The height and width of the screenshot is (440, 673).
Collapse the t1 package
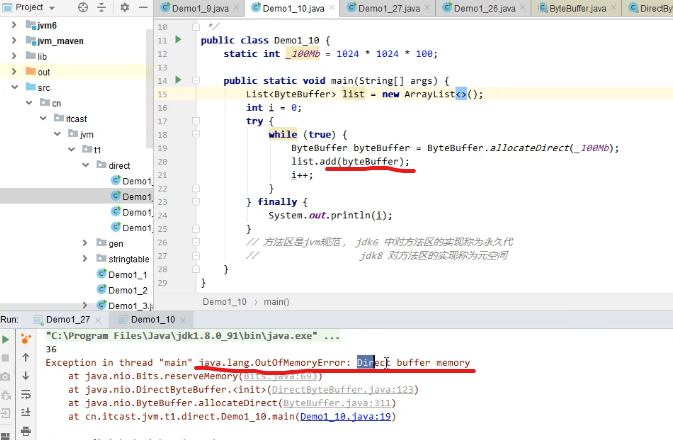(71, 149)
